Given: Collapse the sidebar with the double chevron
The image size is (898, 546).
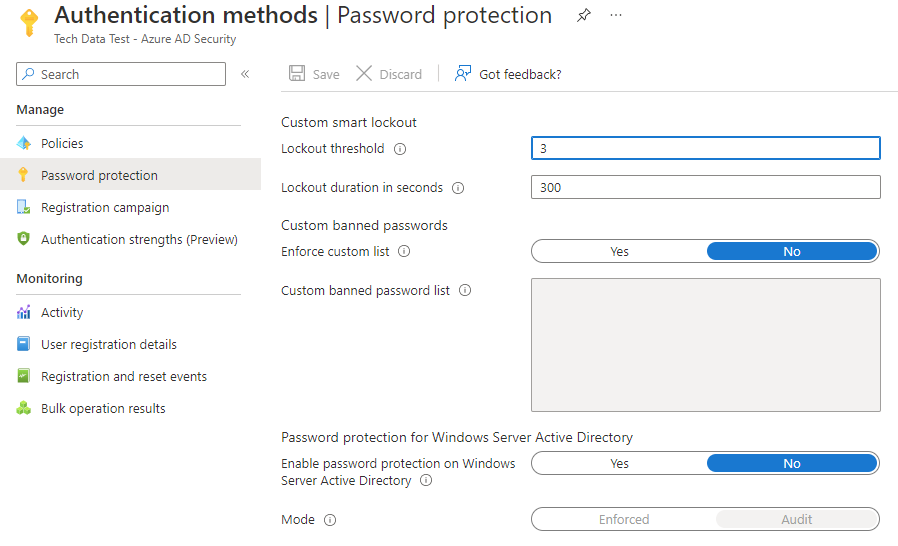Looking at the screenshot, I should 245,74.
